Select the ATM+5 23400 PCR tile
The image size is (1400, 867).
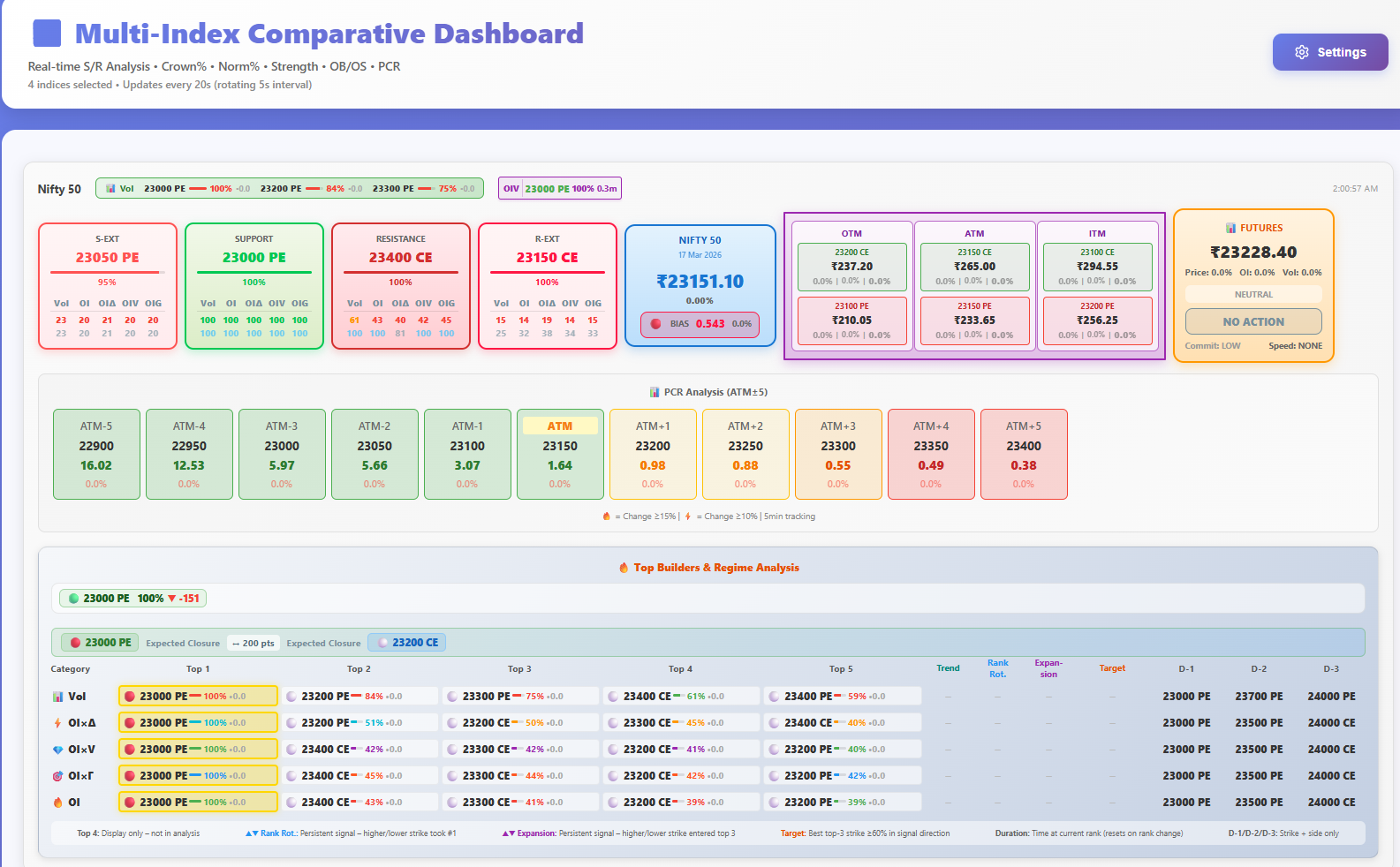[x=1024, y=455]
